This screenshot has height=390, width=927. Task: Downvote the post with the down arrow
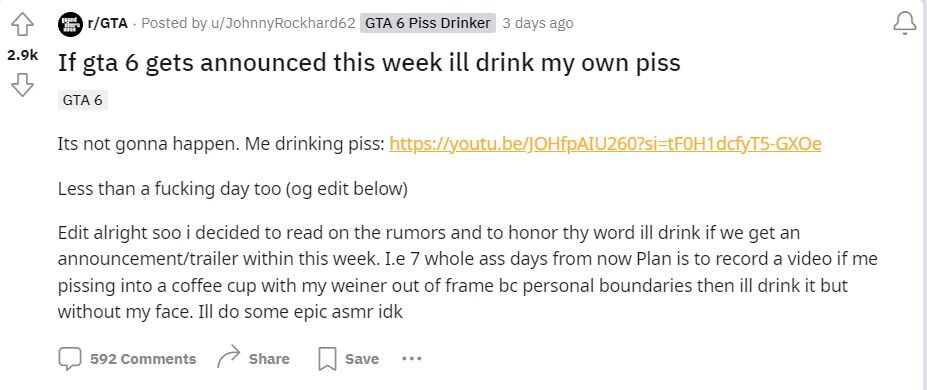click(x=22, y=86)
